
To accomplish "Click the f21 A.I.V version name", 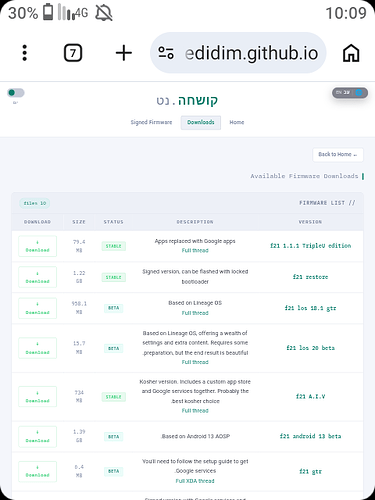I will (310, 397).
